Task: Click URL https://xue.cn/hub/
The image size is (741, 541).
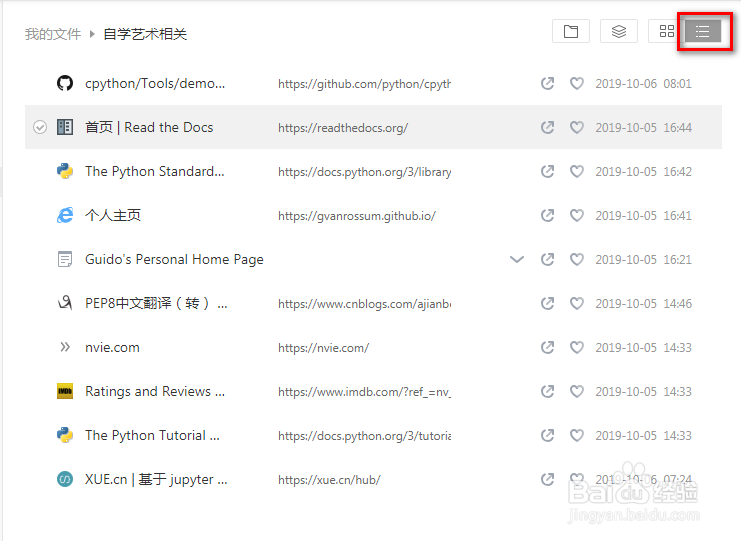Action: pyautogui.click(x=329, y=480)
